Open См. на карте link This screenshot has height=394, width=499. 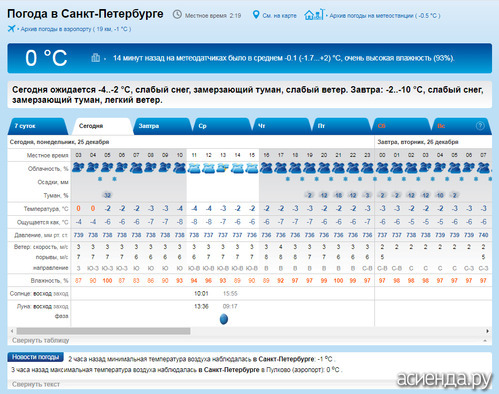click(x=279, y=15)
